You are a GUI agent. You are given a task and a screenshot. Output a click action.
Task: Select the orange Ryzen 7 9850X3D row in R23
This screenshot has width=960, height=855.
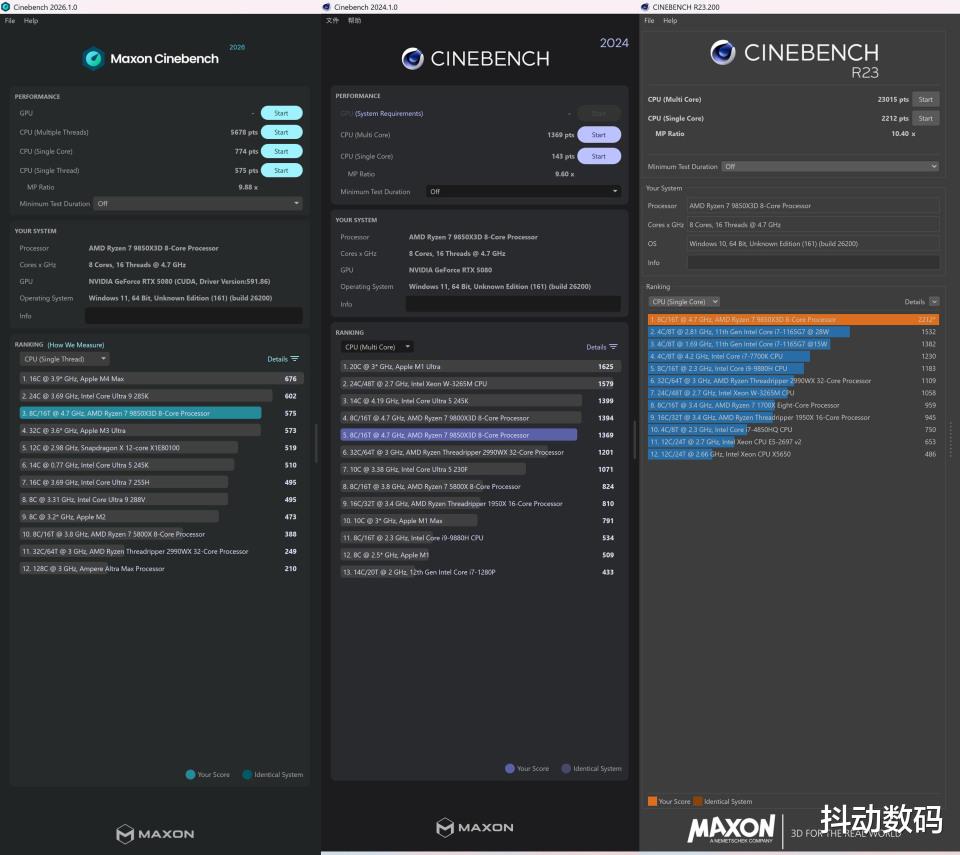click(x=793, y=319)
